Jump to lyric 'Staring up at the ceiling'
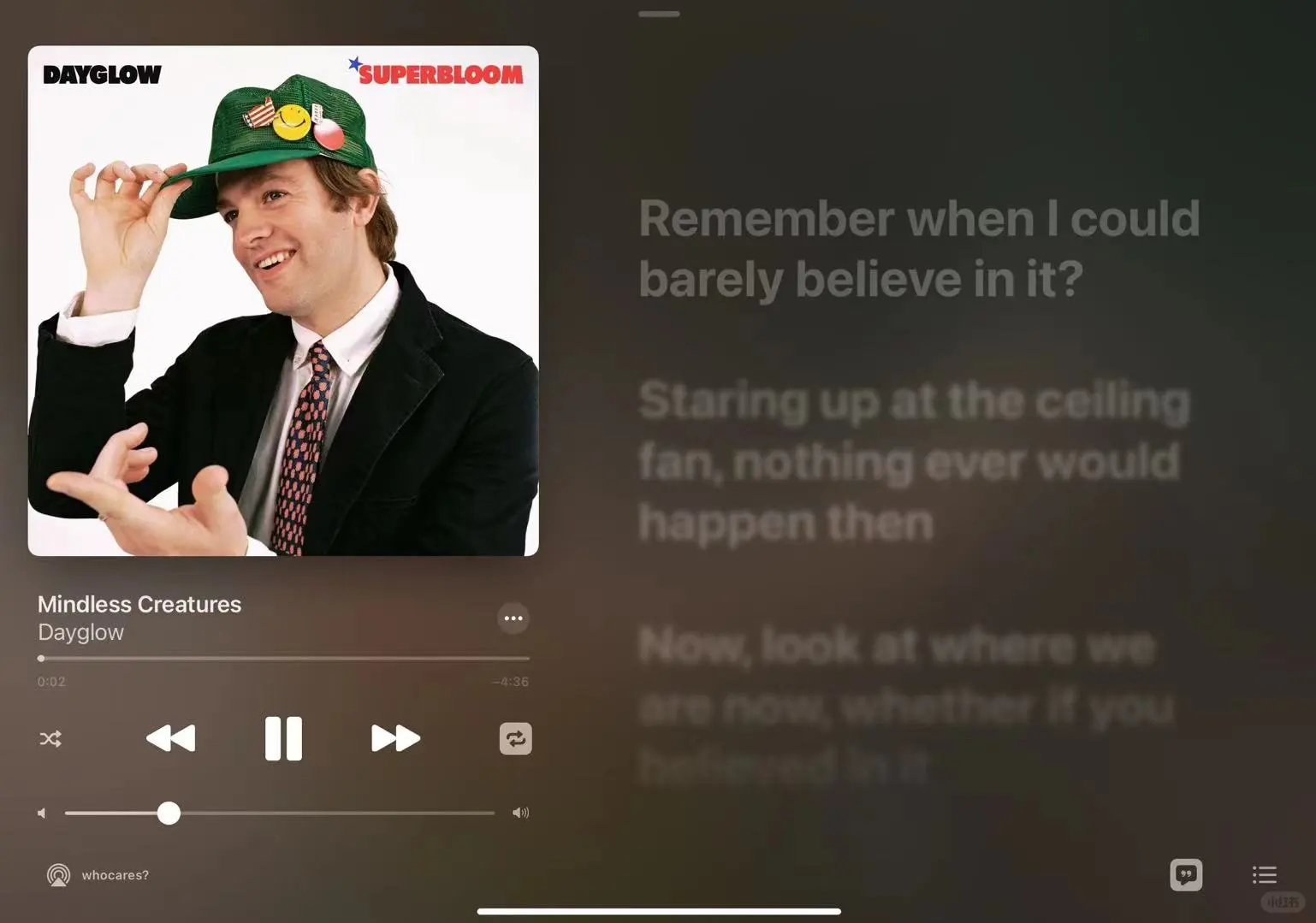The image size is (1316, 923). coord(914,400)
